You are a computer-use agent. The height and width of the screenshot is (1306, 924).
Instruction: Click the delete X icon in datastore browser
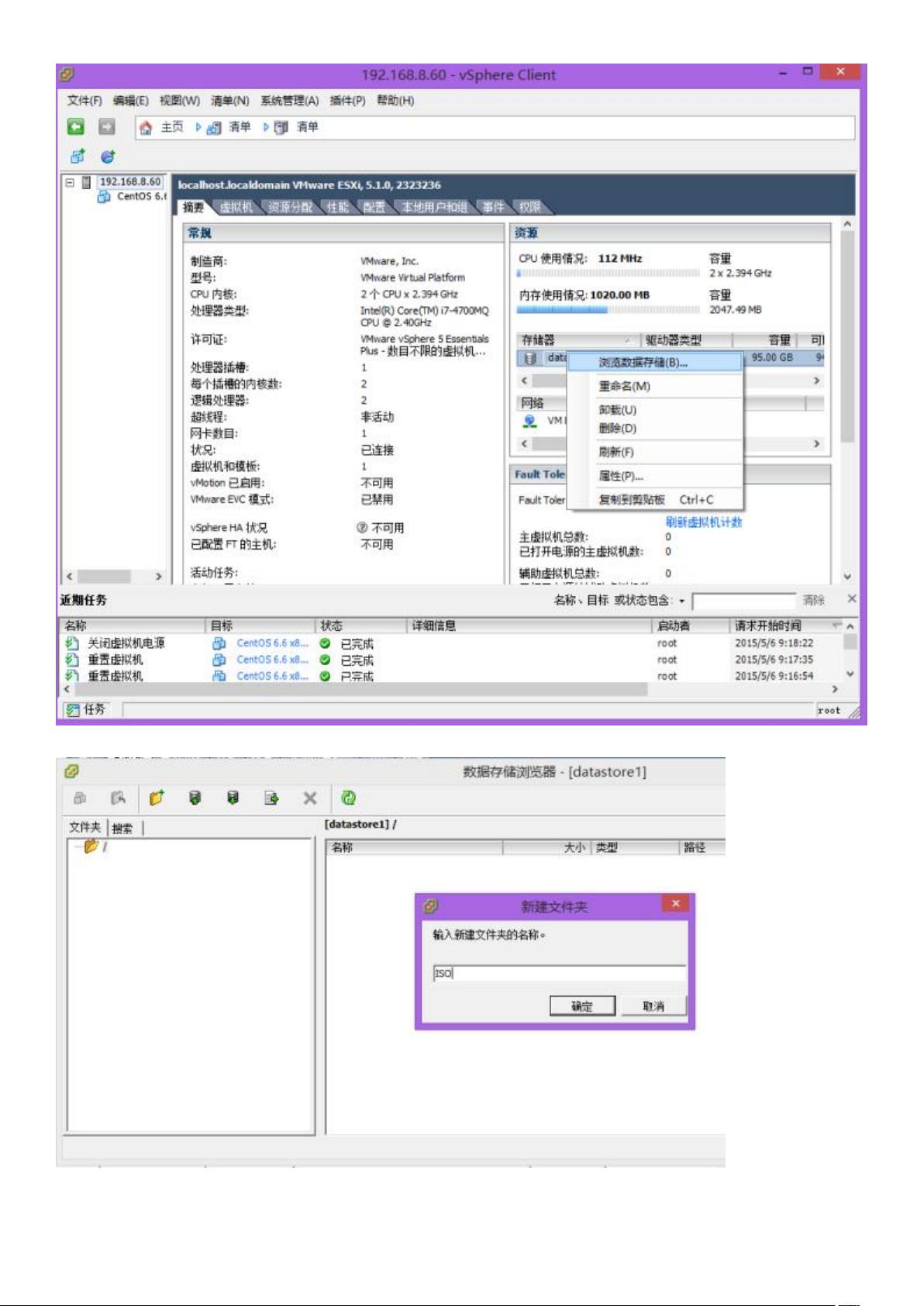310,798
